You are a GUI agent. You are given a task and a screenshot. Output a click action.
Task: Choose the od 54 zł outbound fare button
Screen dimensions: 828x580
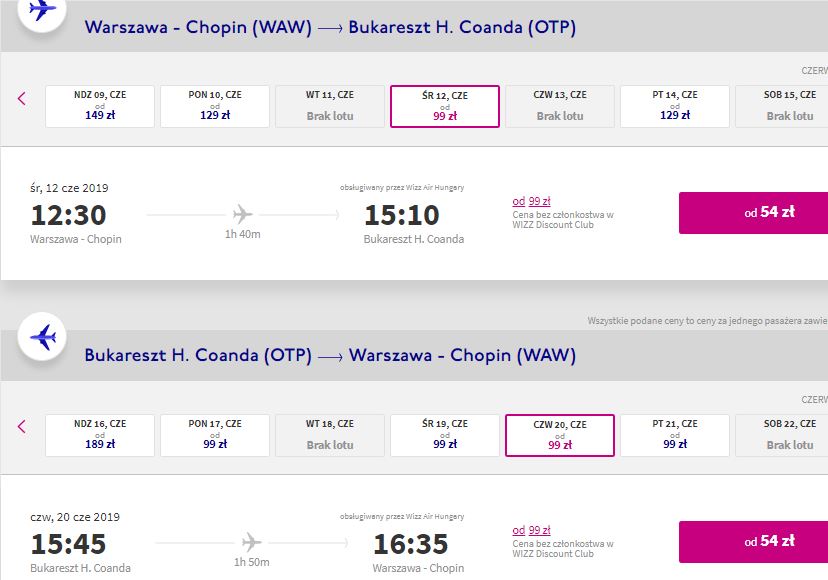click(754, 213)
